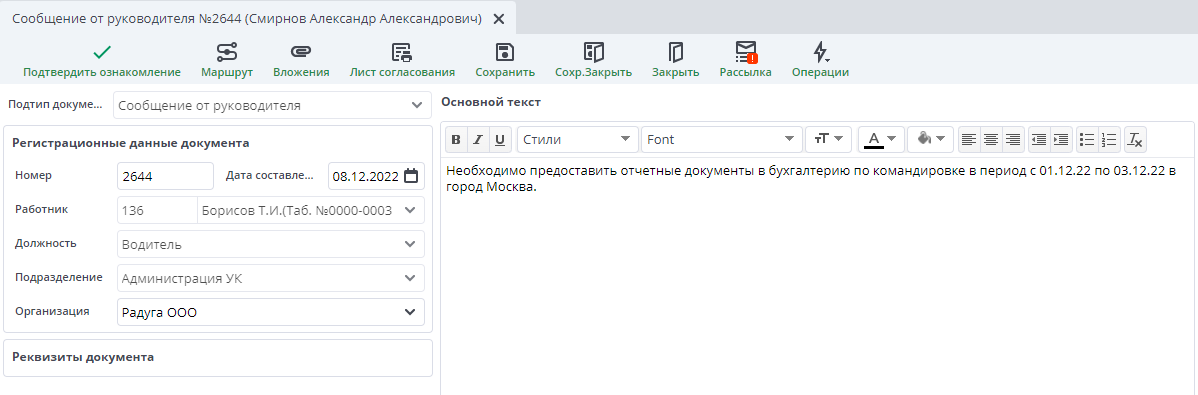Click Сохранить to save the document
Image resolution: width=1198 pixels, height=395 pixels.
pyautogui.click(x=505, y=61)
